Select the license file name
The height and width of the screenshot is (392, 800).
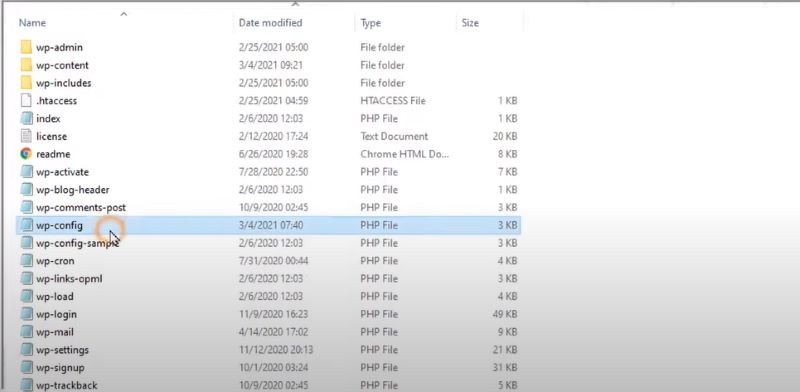[x=51, y=136]
